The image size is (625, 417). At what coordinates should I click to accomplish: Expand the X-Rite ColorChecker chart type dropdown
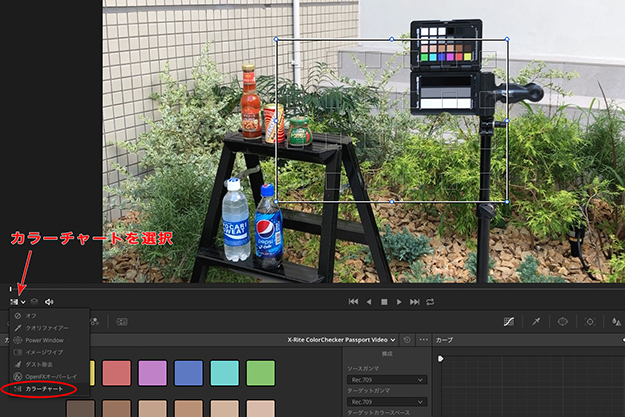[x=342, y=340]
